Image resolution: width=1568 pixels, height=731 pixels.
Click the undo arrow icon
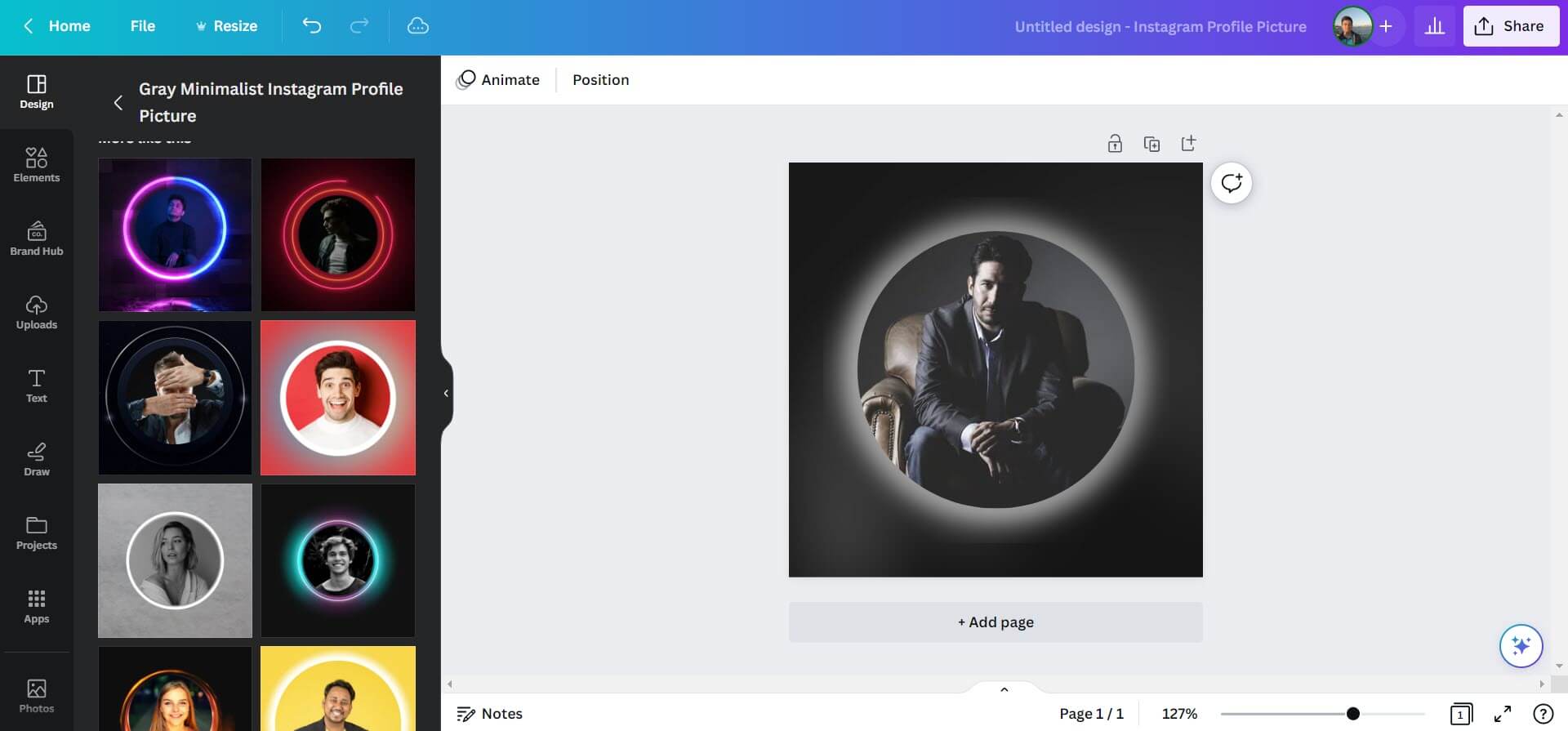click(x=311, y=26)
